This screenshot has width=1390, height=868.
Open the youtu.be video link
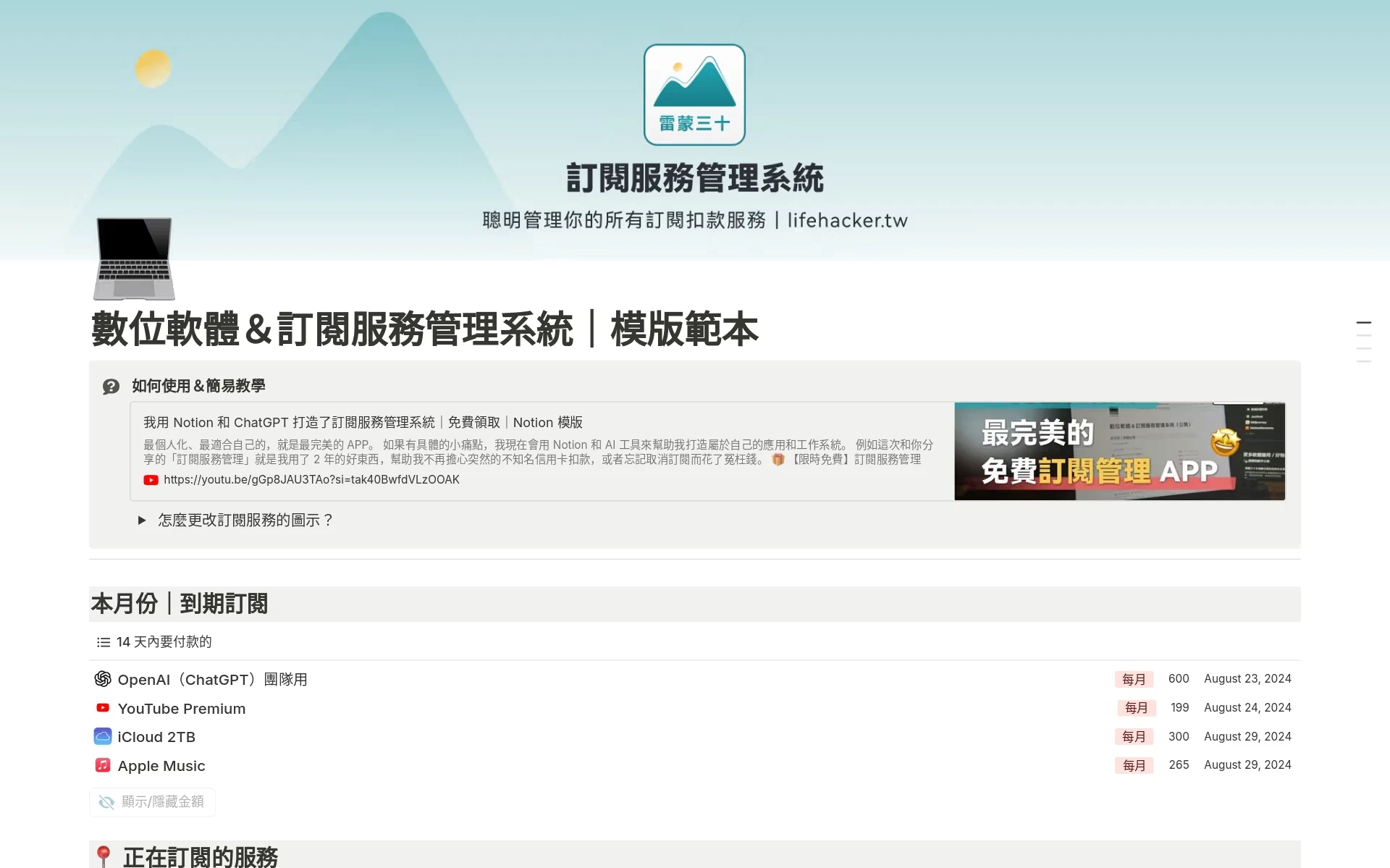311,480
